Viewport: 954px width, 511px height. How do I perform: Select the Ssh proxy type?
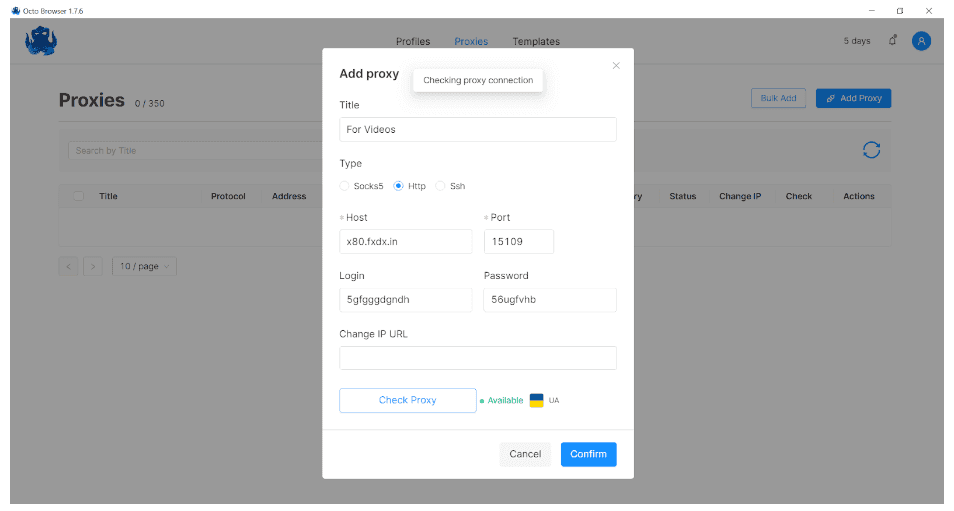441,186
